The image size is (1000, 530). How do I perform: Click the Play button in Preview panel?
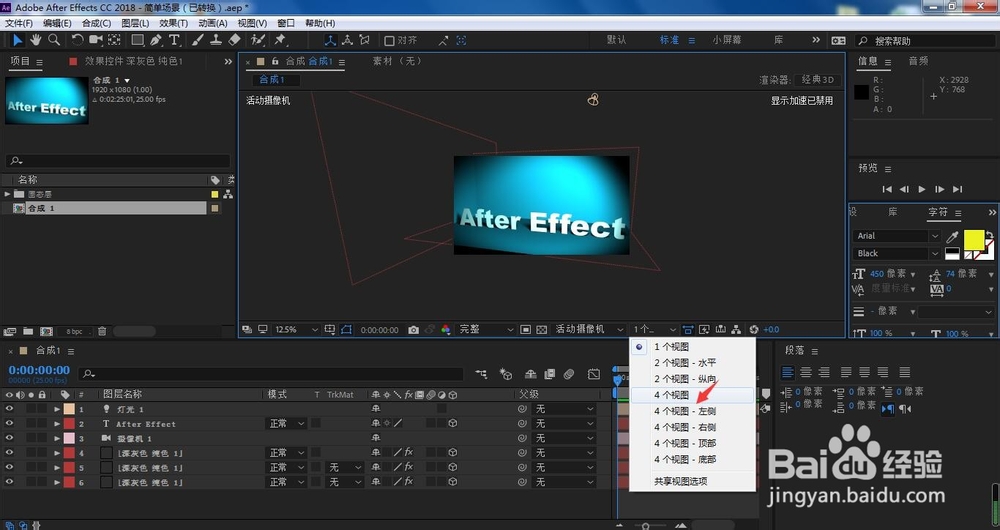tap(922, 189)
